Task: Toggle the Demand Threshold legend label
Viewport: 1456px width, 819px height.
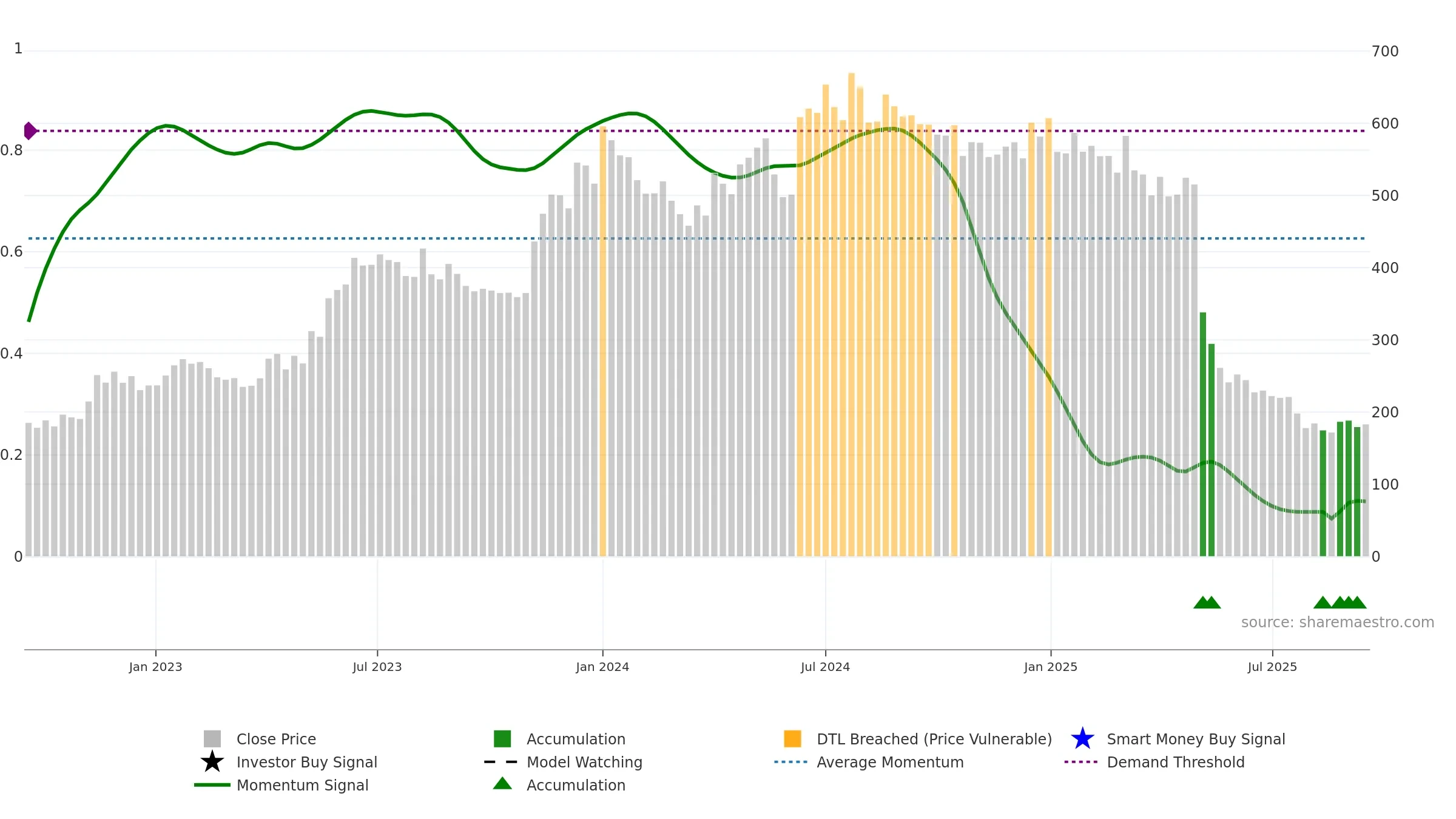Action: [x=1176, y=762]
